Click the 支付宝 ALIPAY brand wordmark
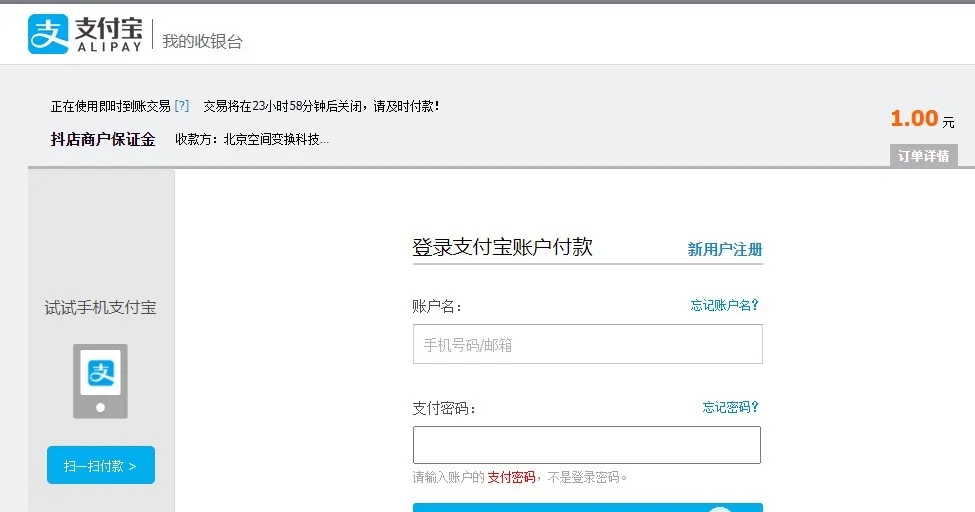Screen dimensions: 975x512 pyautogui.click(x=109, y=34)
